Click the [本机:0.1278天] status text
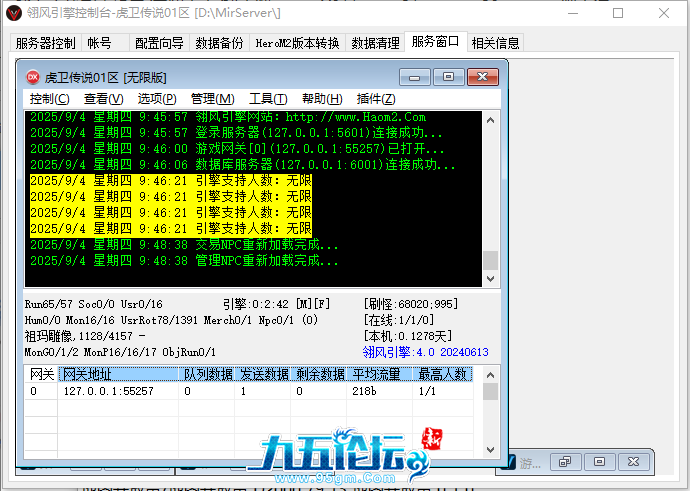Screen dimensions: 690x491 [407, 336]
